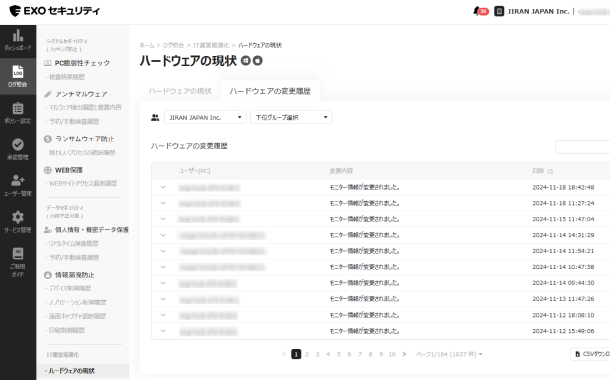Open the 下位グループ選択 dropdown
610x380 pixels.
[x=291, y=117]
